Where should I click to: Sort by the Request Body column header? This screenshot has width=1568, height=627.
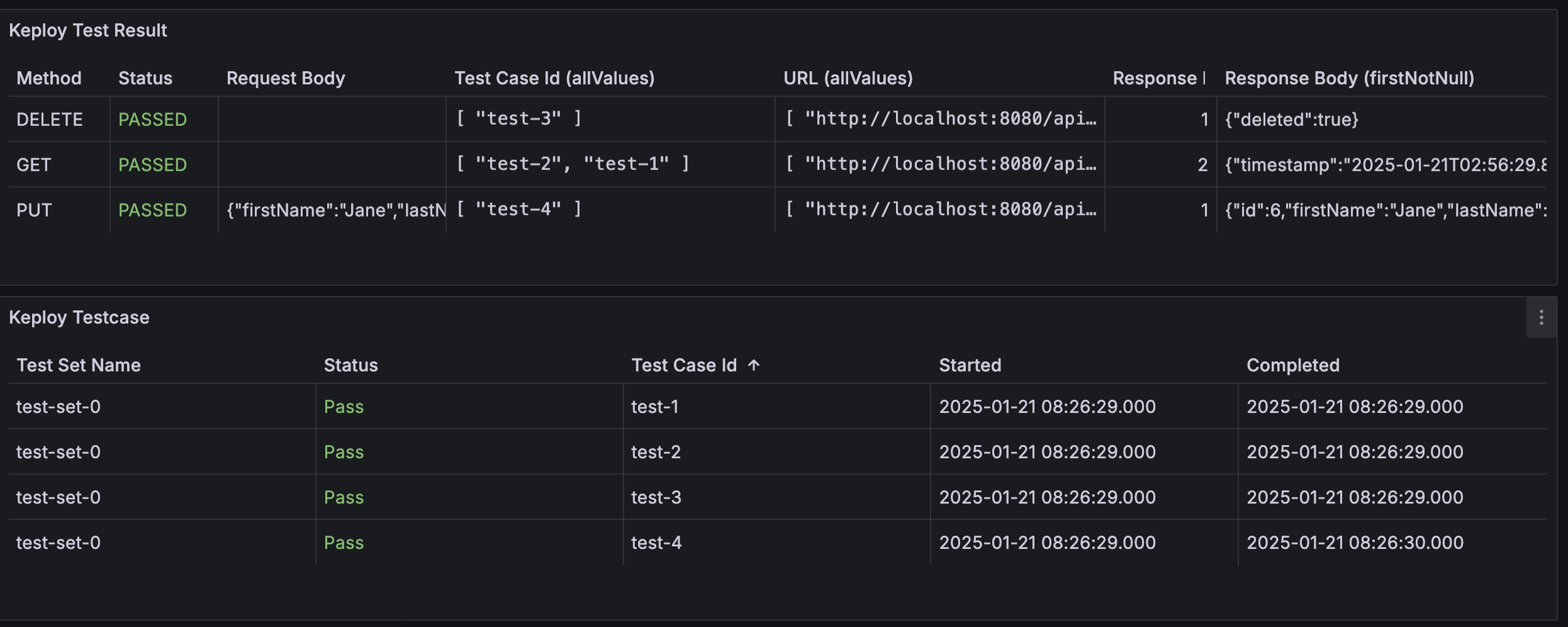[x=286, y=78]
